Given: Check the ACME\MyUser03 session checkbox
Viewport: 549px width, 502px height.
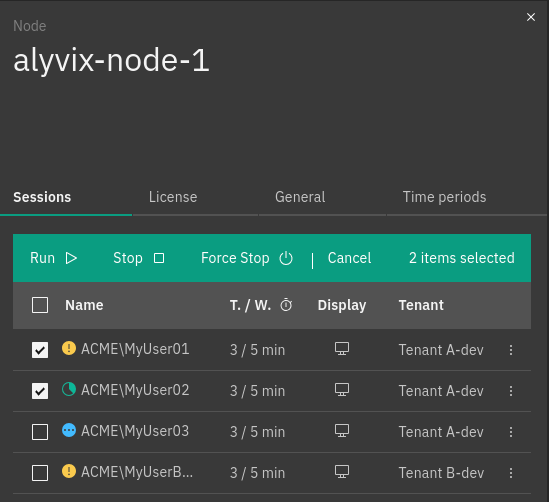Looking at the screenshot, I should click(40, 432).
